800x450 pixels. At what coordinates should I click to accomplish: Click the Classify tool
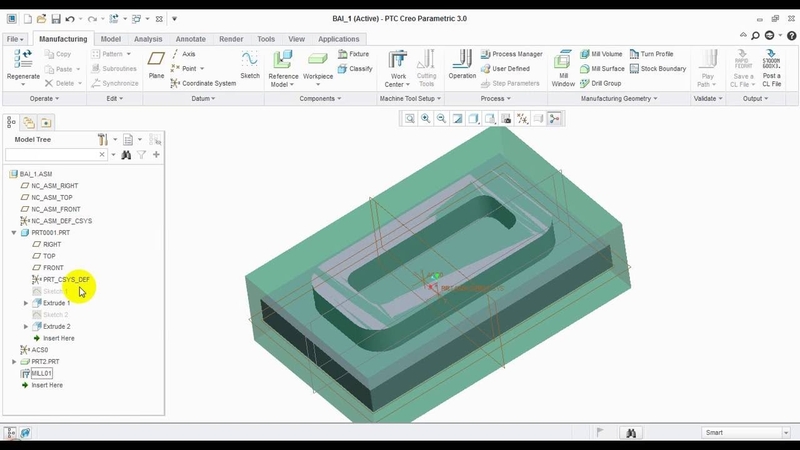355,68
